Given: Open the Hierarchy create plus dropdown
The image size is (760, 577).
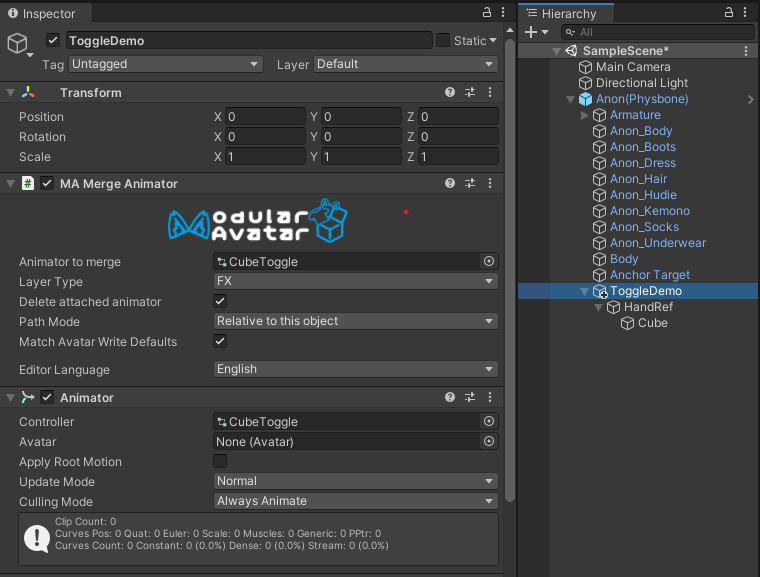Looking at the screenshot, I should [x=536, y=32].
